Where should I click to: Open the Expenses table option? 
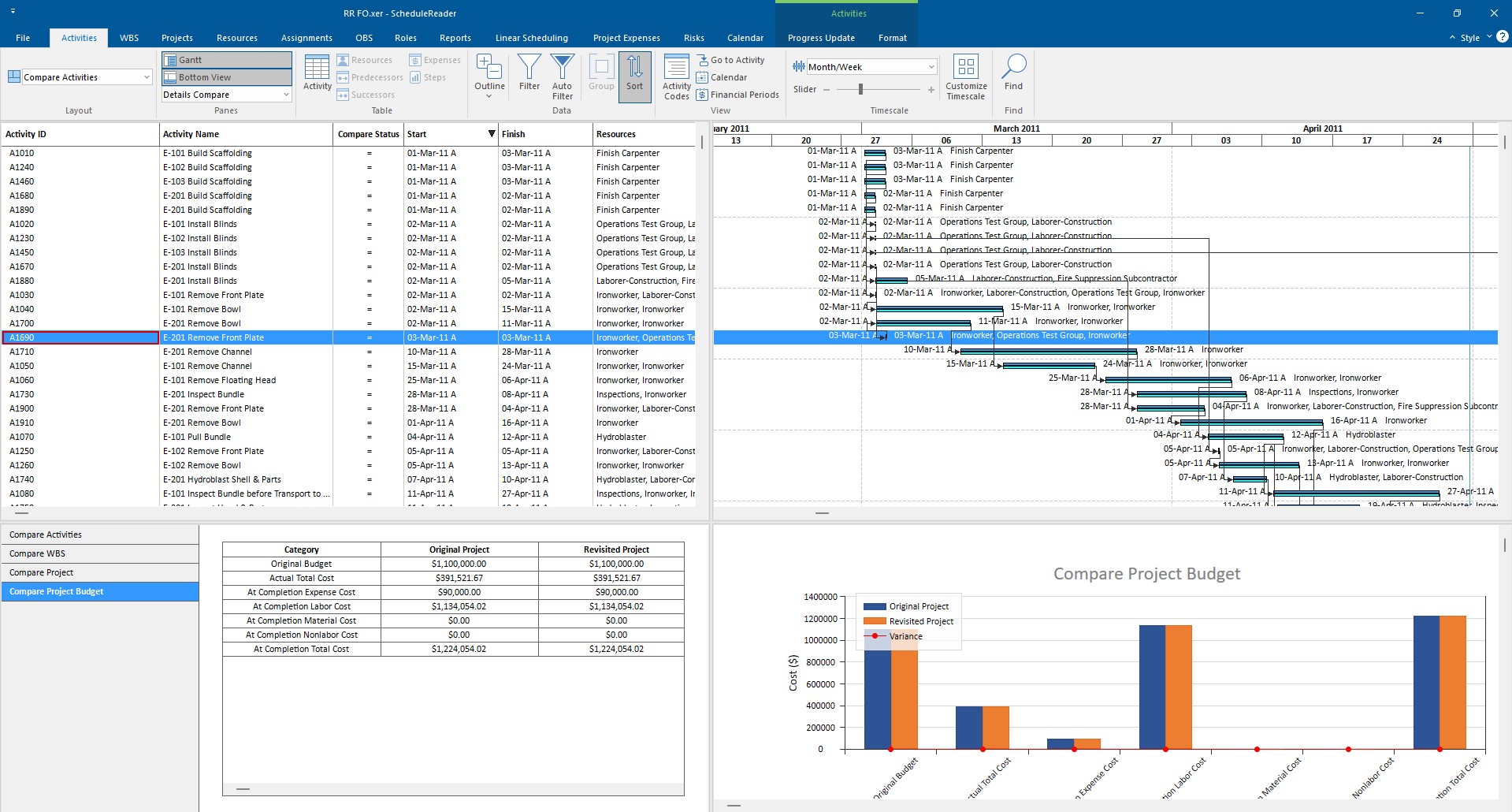(435, 60)
